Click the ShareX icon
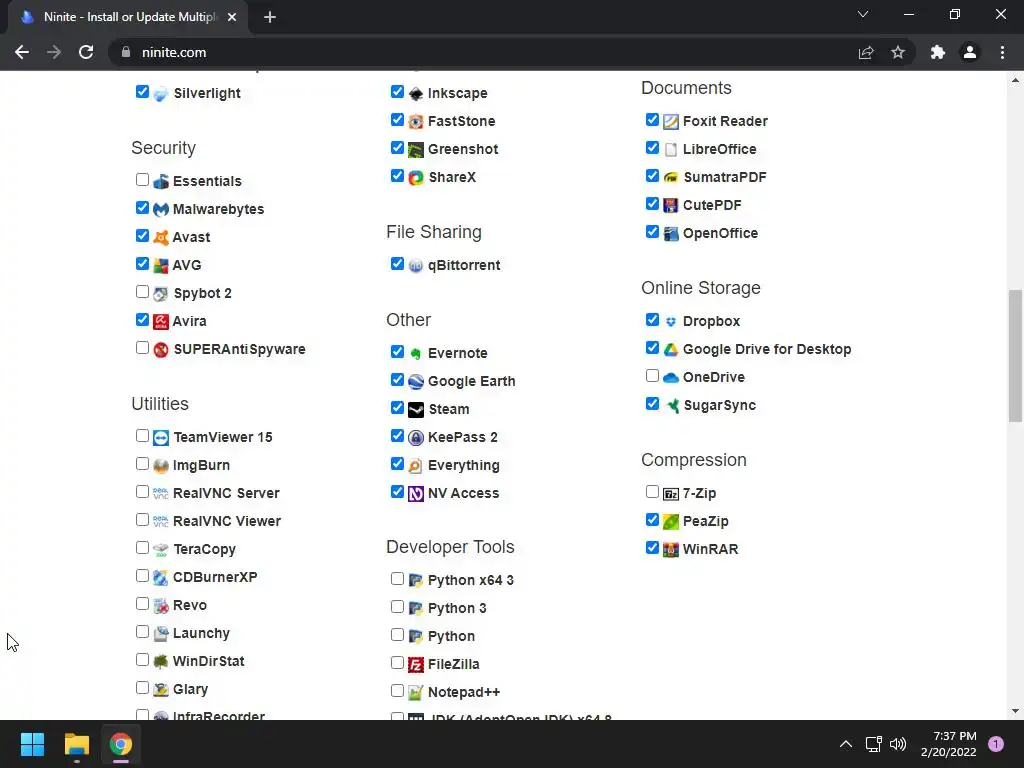Viewport: 1024px width, 768px height. pyautogui.click(x=416, y=178)
